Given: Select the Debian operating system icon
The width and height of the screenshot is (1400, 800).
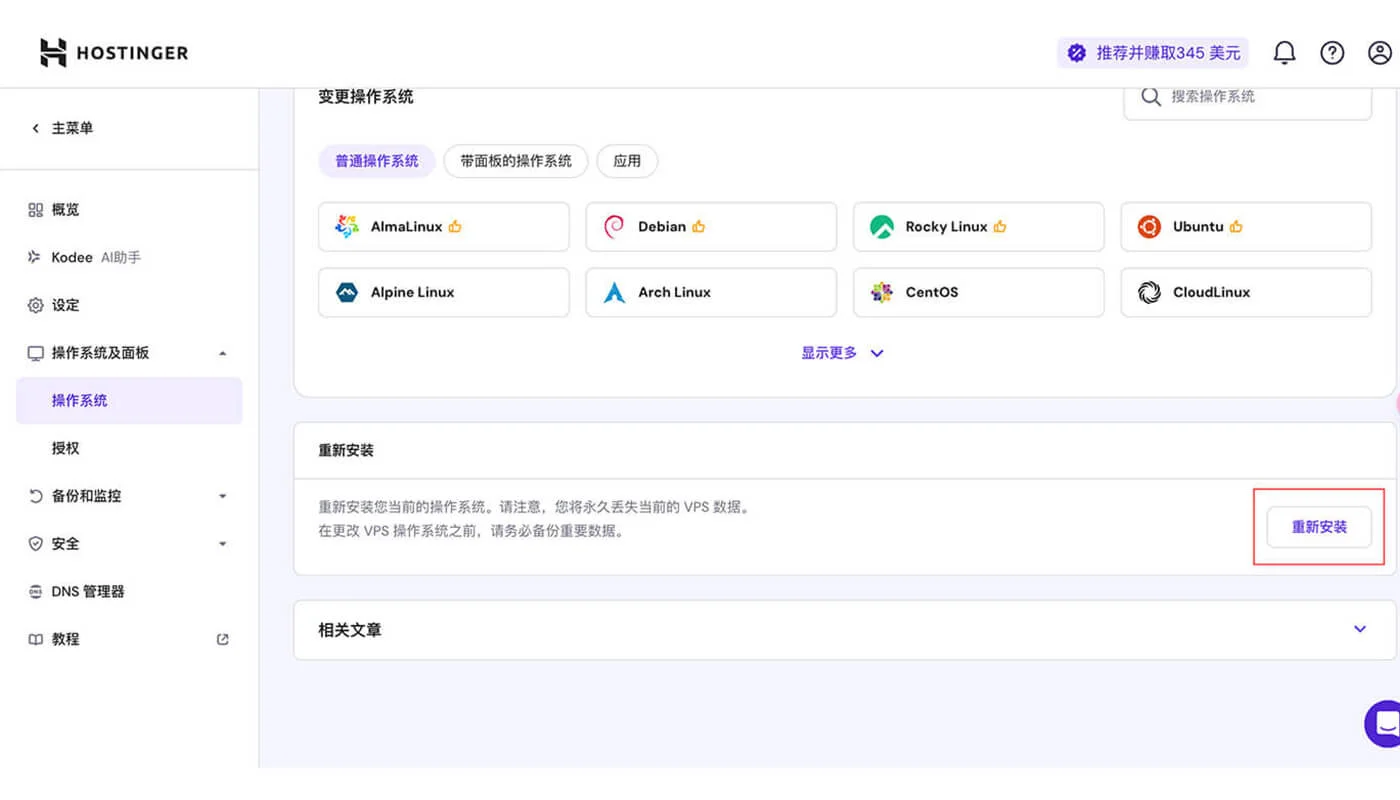Looking at the screenshot, I should point(612,226).
